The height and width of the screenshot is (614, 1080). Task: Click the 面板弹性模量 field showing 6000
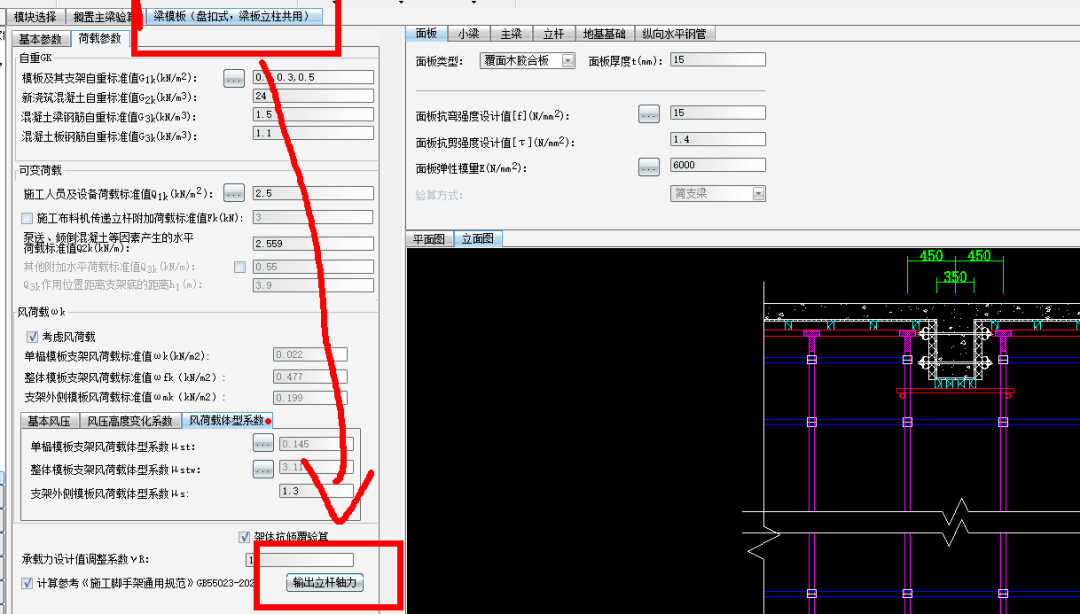click(718, 165)
